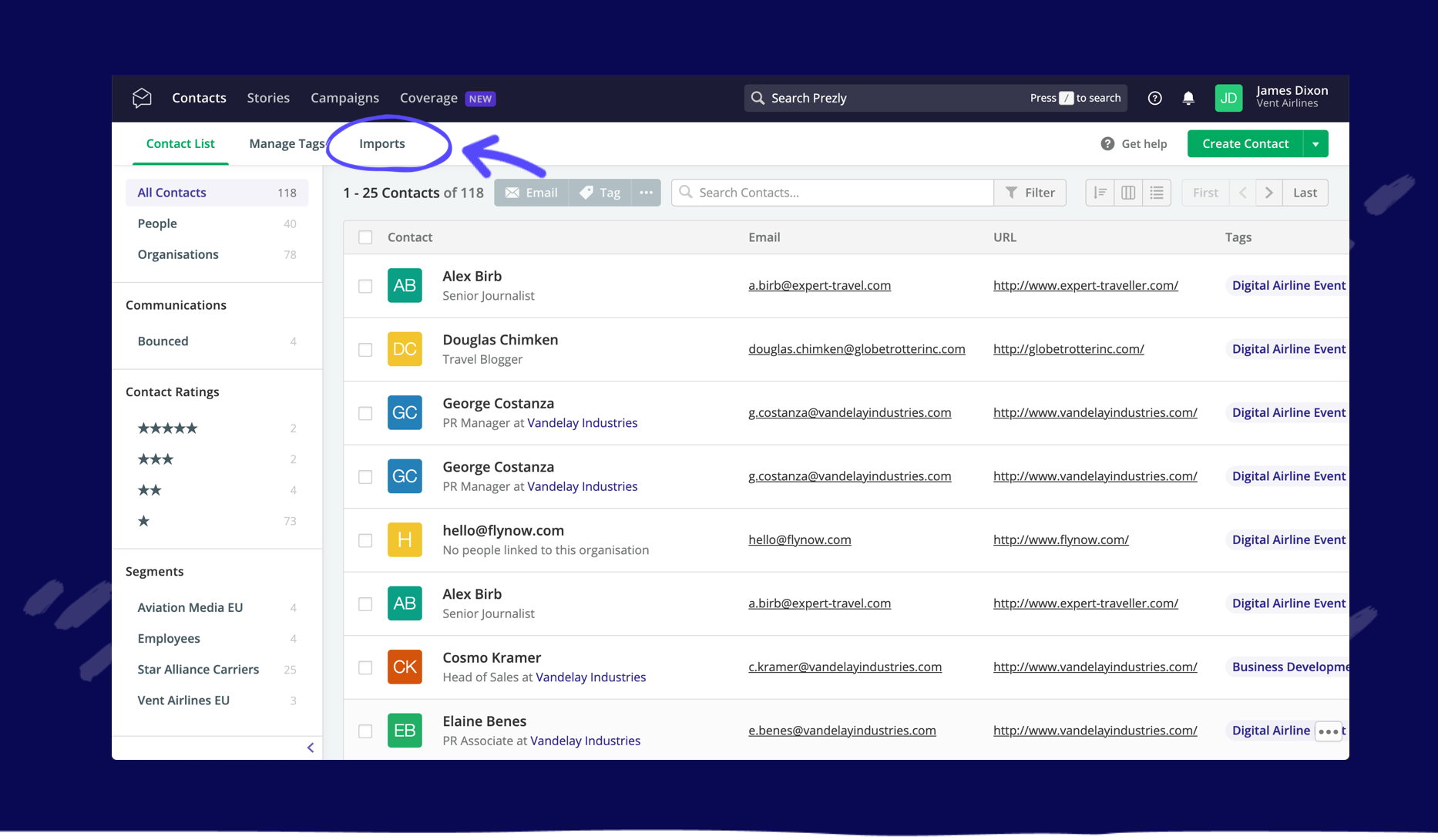The width and height of the screenshot is (1438, 840).
Task: Switch to the column layout icon
Action: click(1128, 193)
